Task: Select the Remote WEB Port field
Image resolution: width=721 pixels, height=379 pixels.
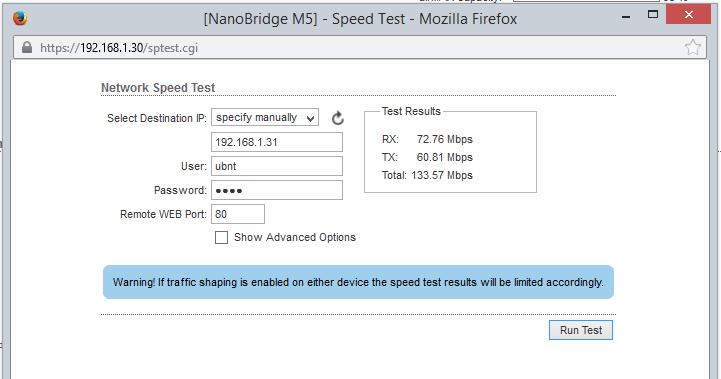Action: [238, 214]
